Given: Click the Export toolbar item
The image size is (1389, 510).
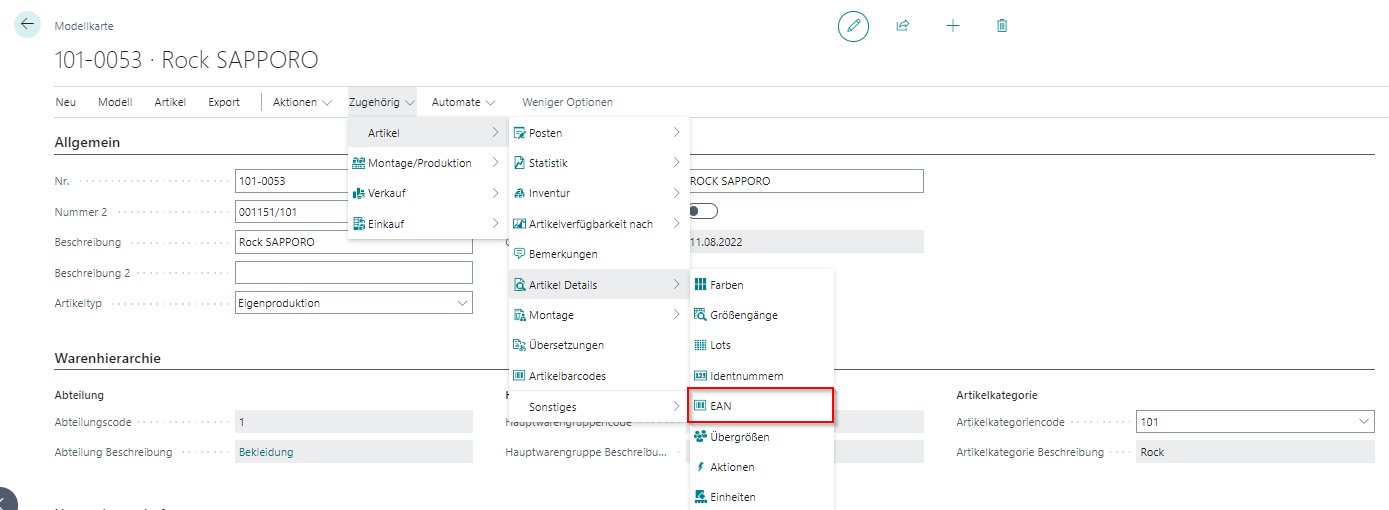Looking at the screenshot, I should [224, 102].
